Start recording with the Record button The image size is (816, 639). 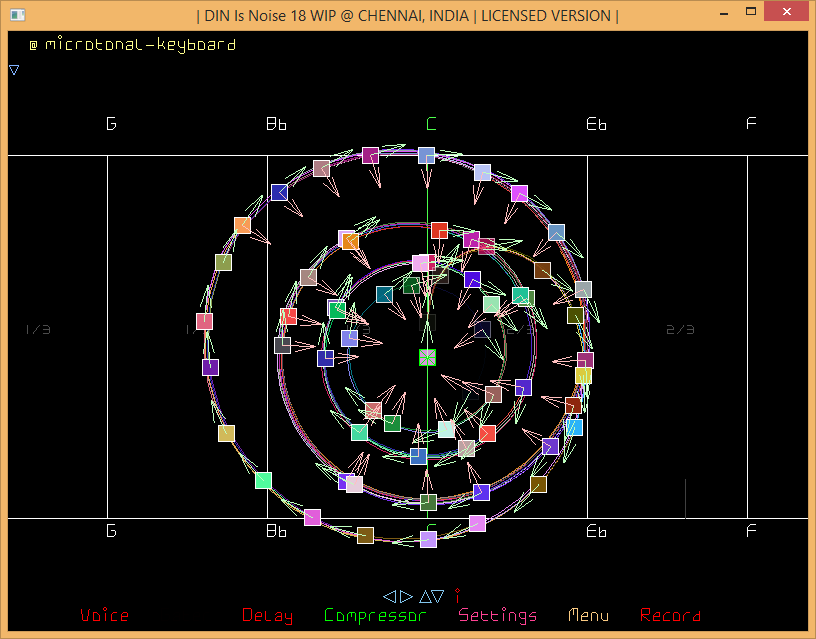pos(670,616)
